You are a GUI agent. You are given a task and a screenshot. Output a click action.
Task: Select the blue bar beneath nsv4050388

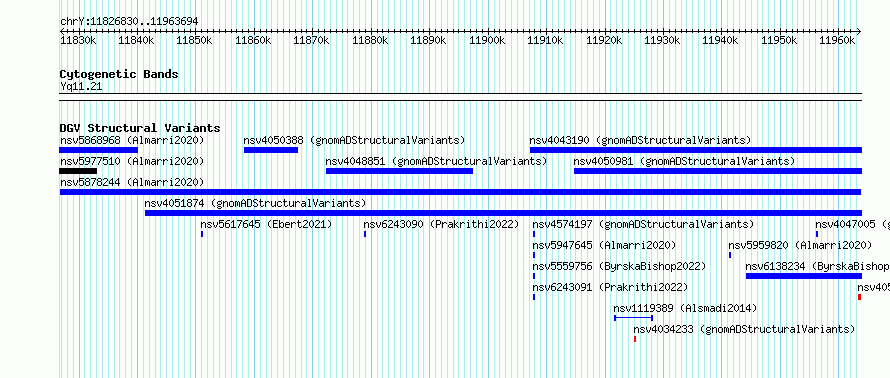(271, 150)
